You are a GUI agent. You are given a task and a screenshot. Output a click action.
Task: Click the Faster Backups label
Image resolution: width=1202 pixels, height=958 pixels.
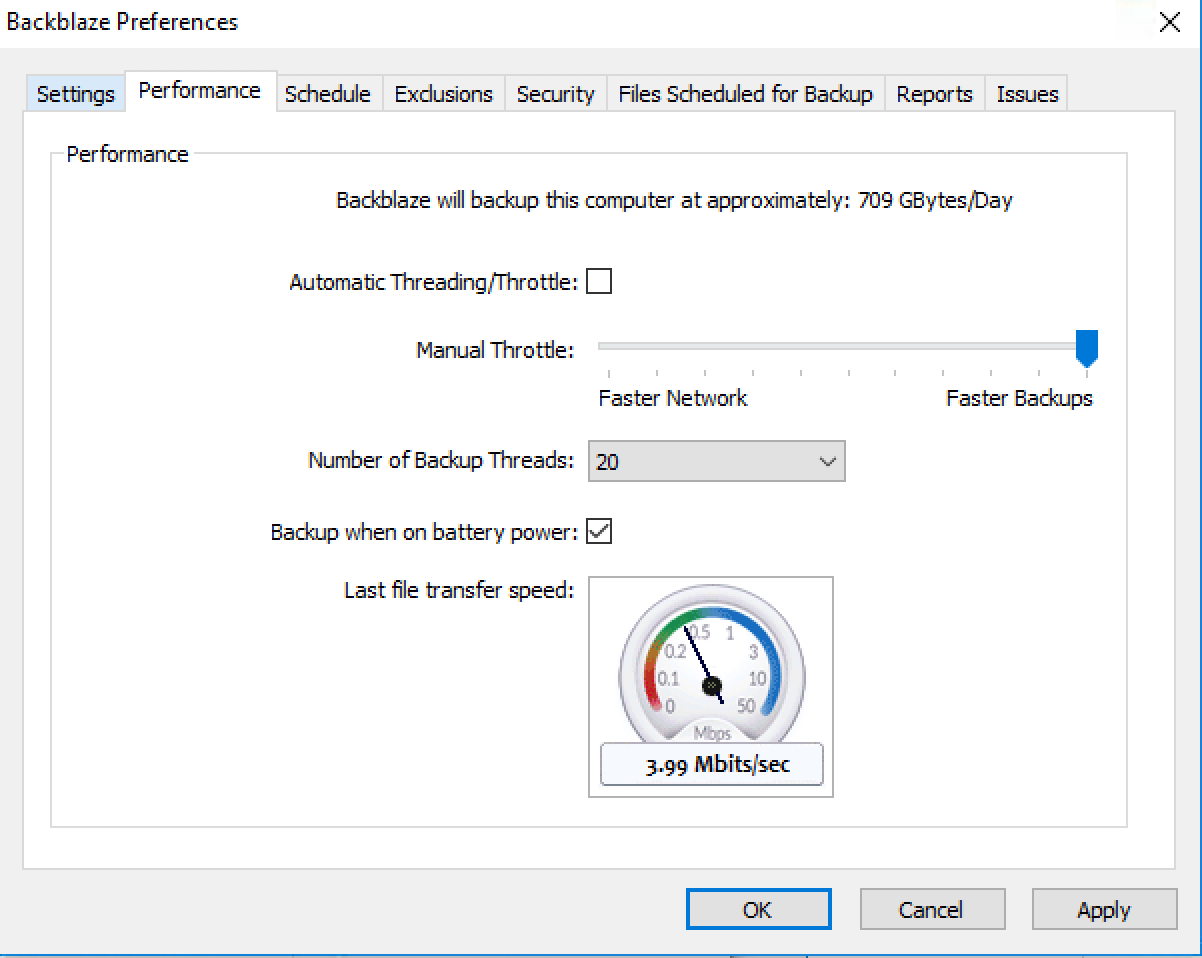point(1019,398)
